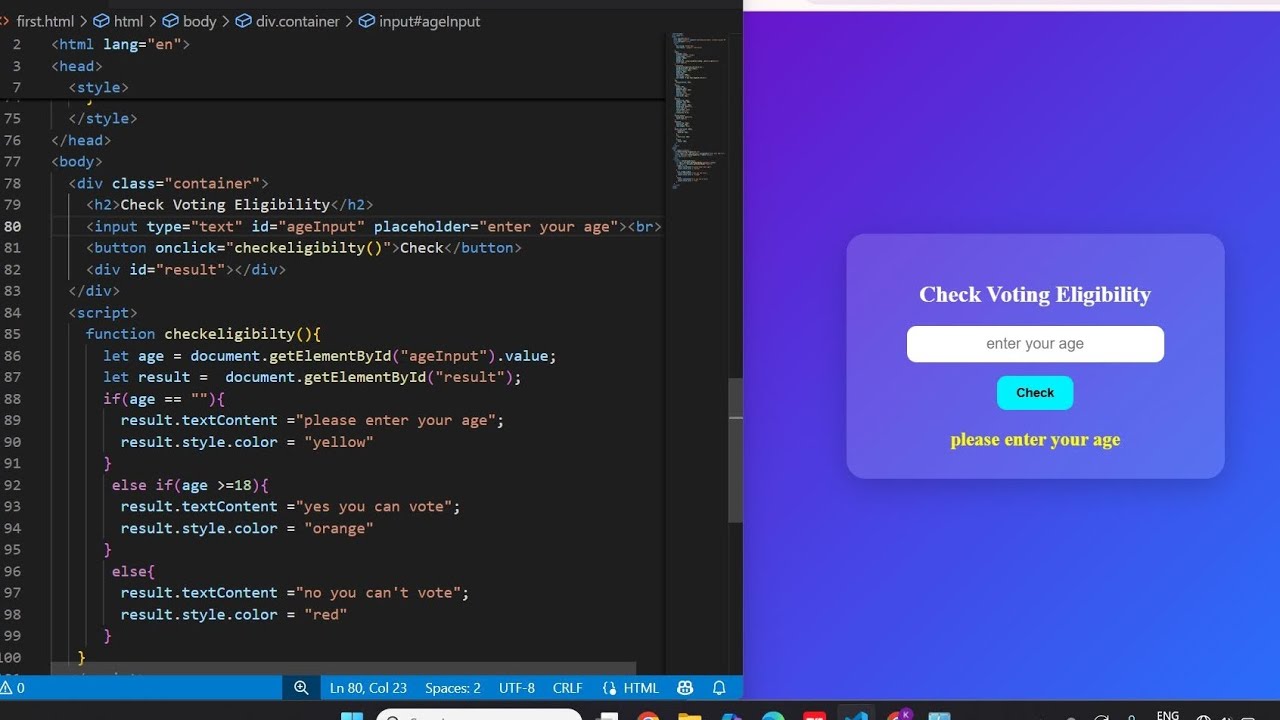1280x720 pixels.
Task: Open notifications bell in status bar
Action: point(719,688)
